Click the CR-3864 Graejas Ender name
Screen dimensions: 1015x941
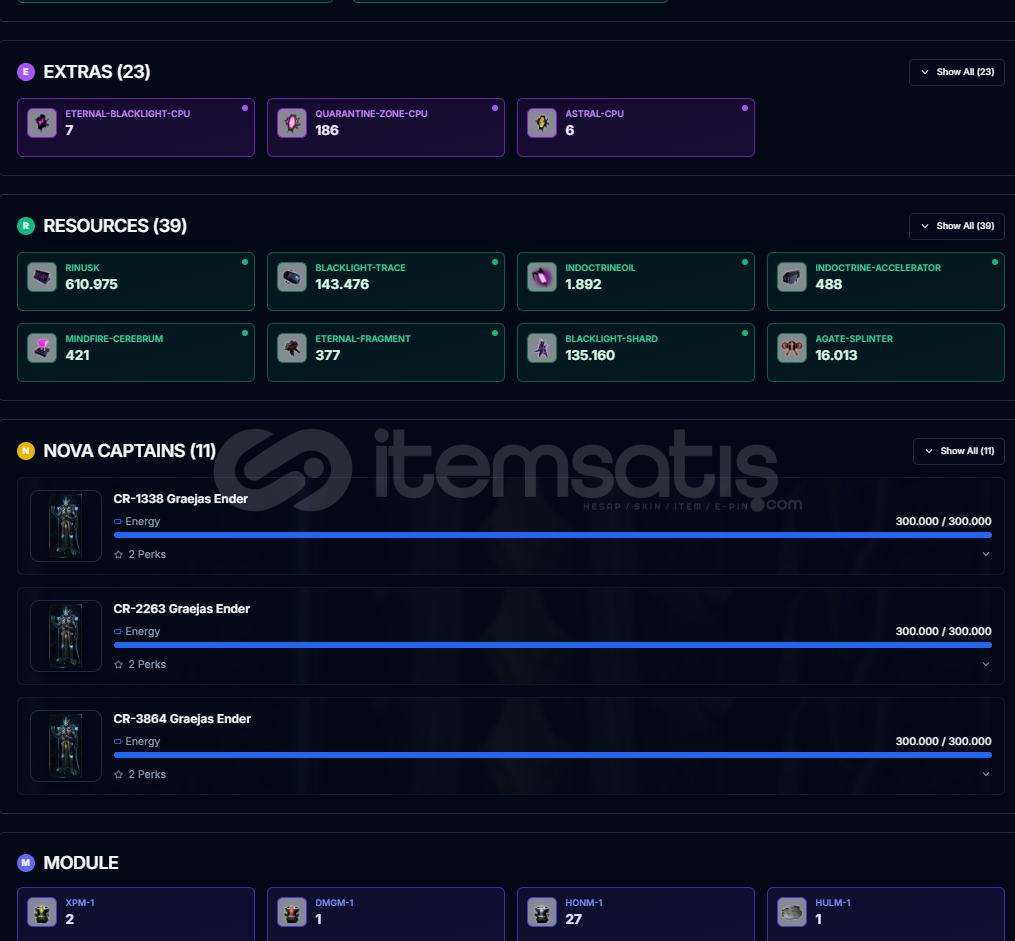click(182, 719)
